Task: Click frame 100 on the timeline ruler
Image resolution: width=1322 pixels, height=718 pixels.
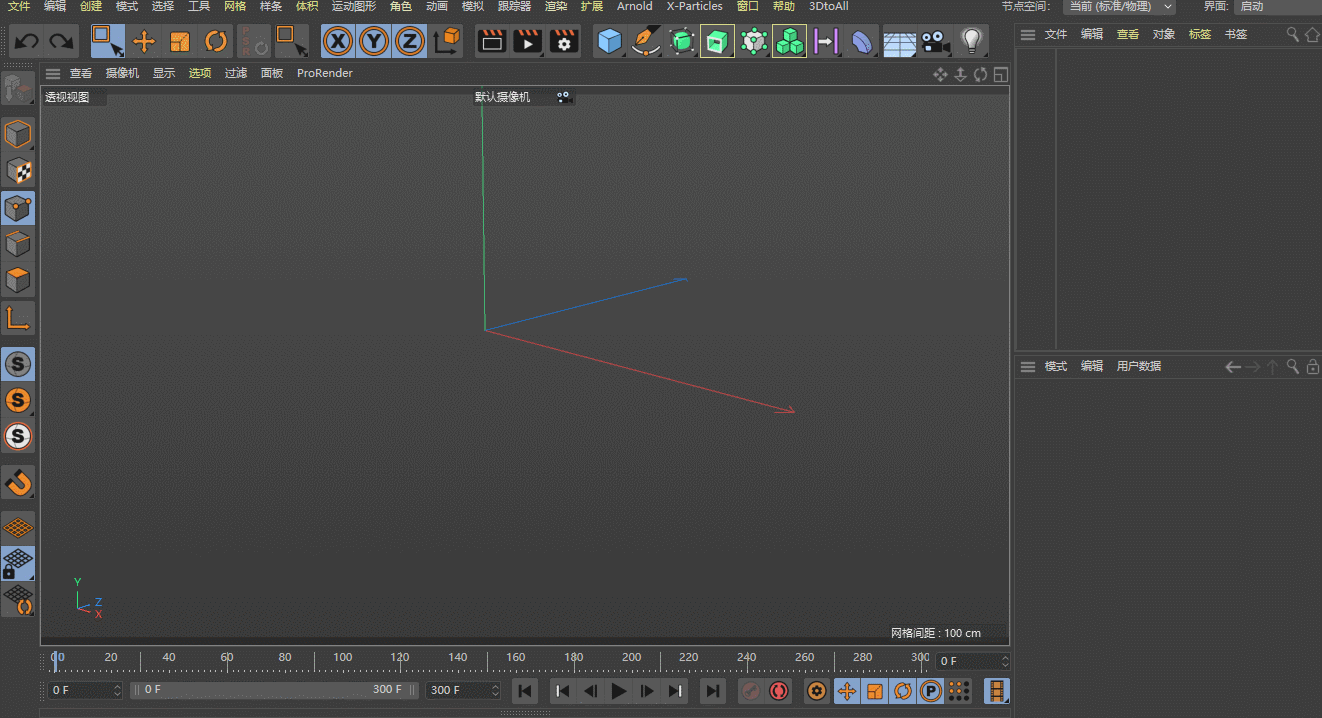Action: [x=343, y=662]
